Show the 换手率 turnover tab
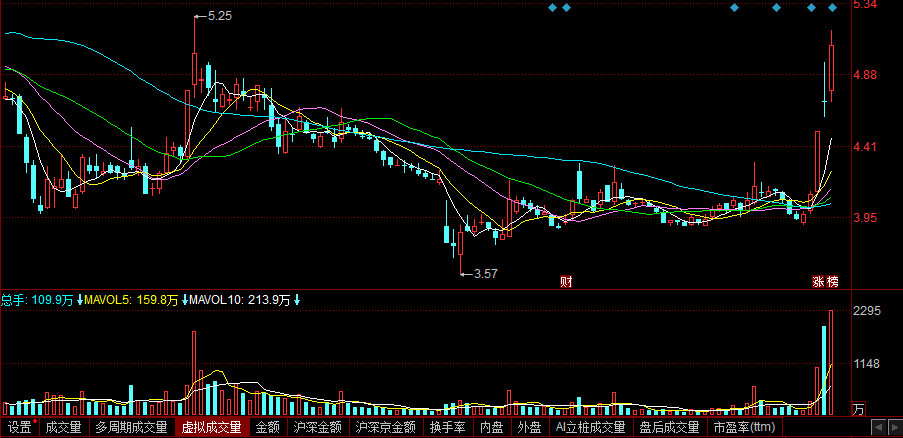 pyautogui.click(x=447, y=428)
